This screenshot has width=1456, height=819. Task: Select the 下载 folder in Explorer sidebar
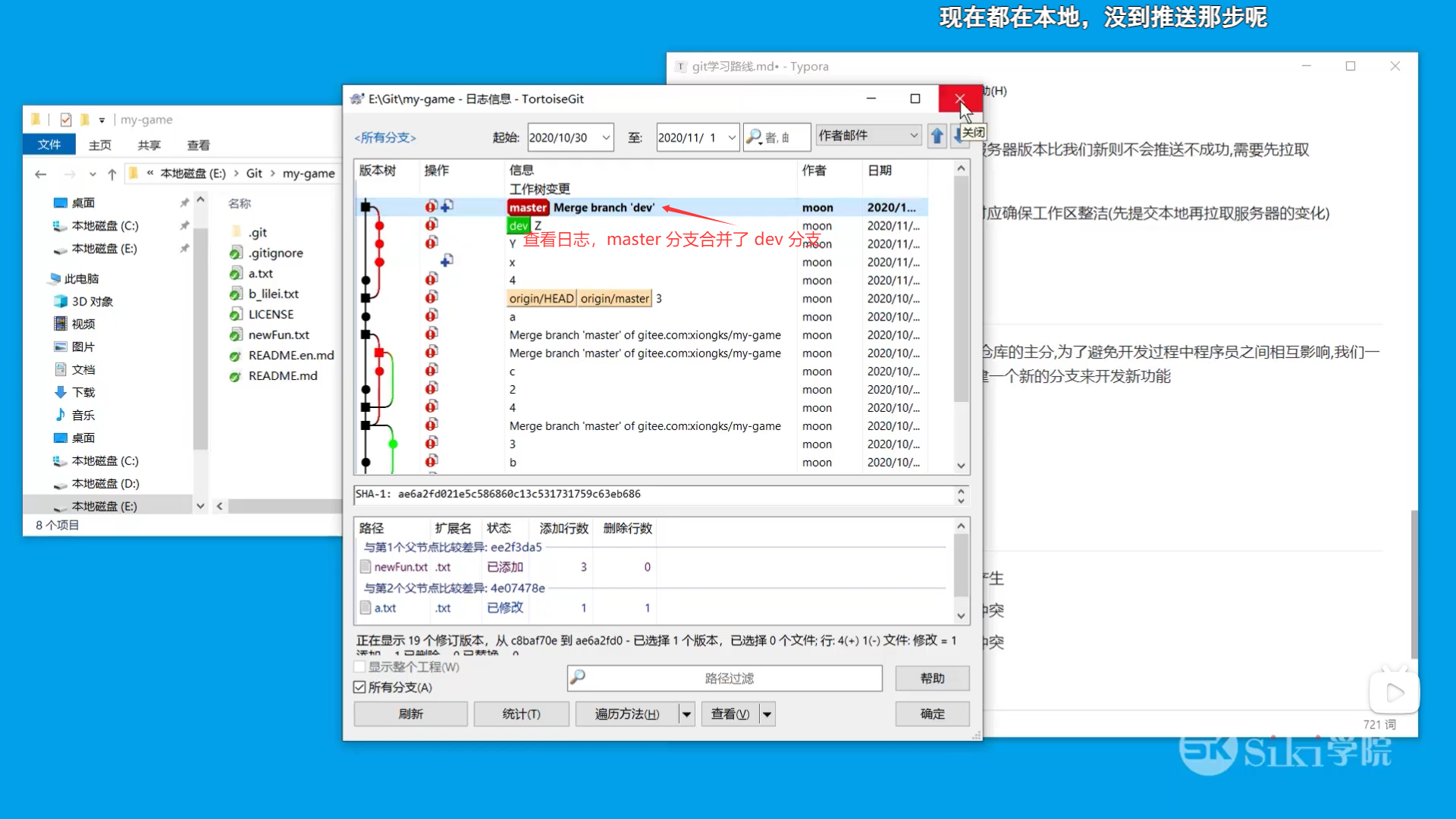click(x=83, y=392)
